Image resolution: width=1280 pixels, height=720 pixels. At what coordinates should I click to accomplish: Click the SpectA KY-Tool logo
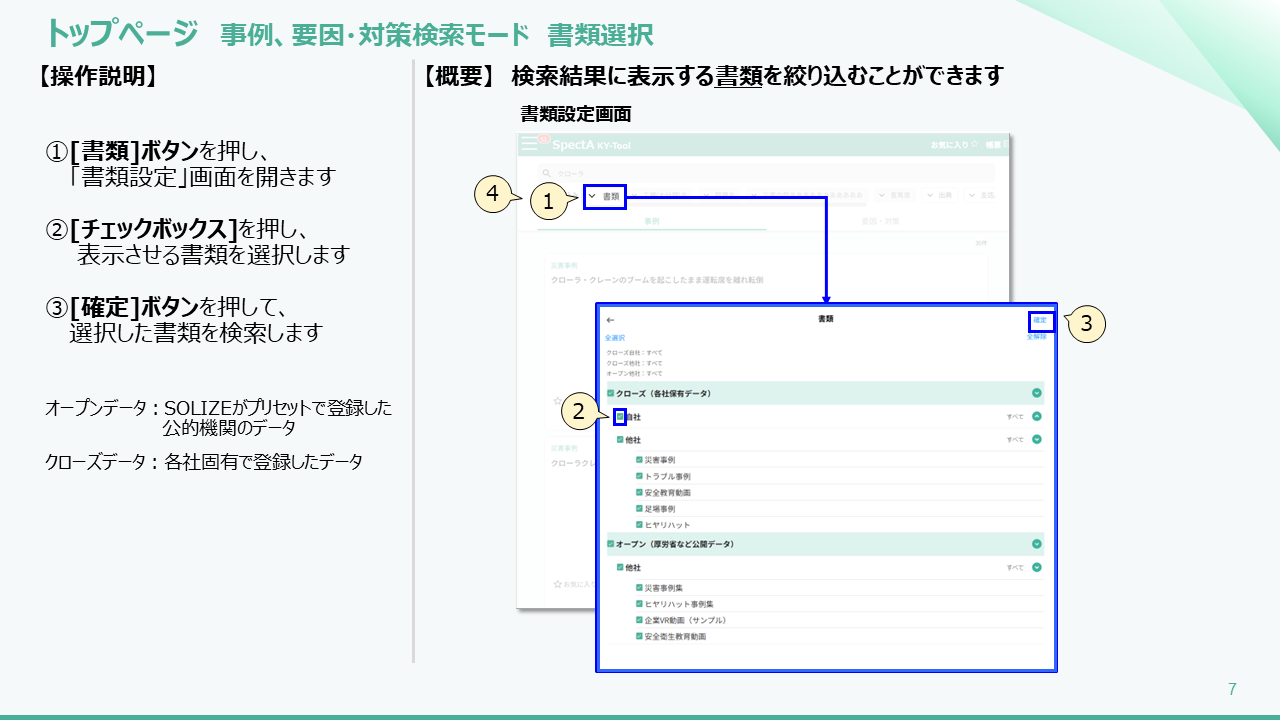[585, 145]
